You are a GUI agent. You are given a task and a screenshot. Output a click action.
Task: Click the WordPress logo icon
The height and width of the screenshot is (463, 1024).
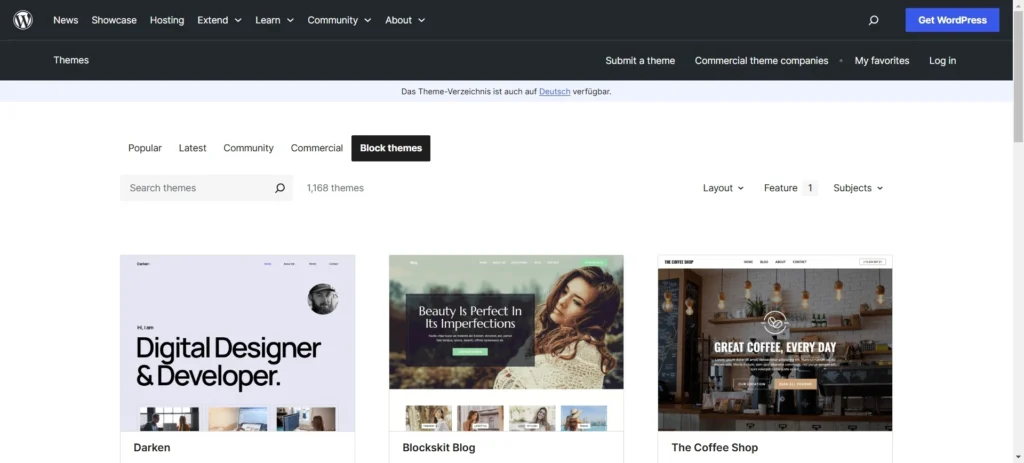(x=23, y=20)
